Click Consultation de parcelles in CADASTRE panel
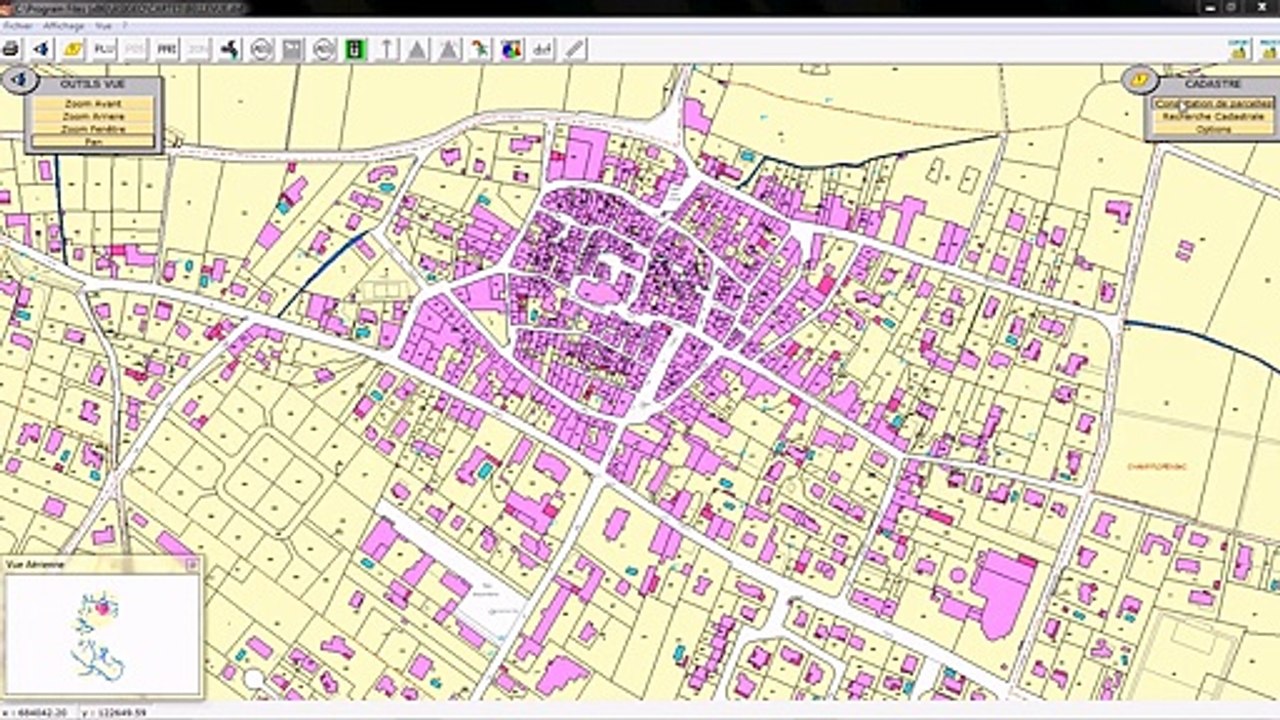1280x720 pixels. pyautogui.click(x=1213, y=104)
